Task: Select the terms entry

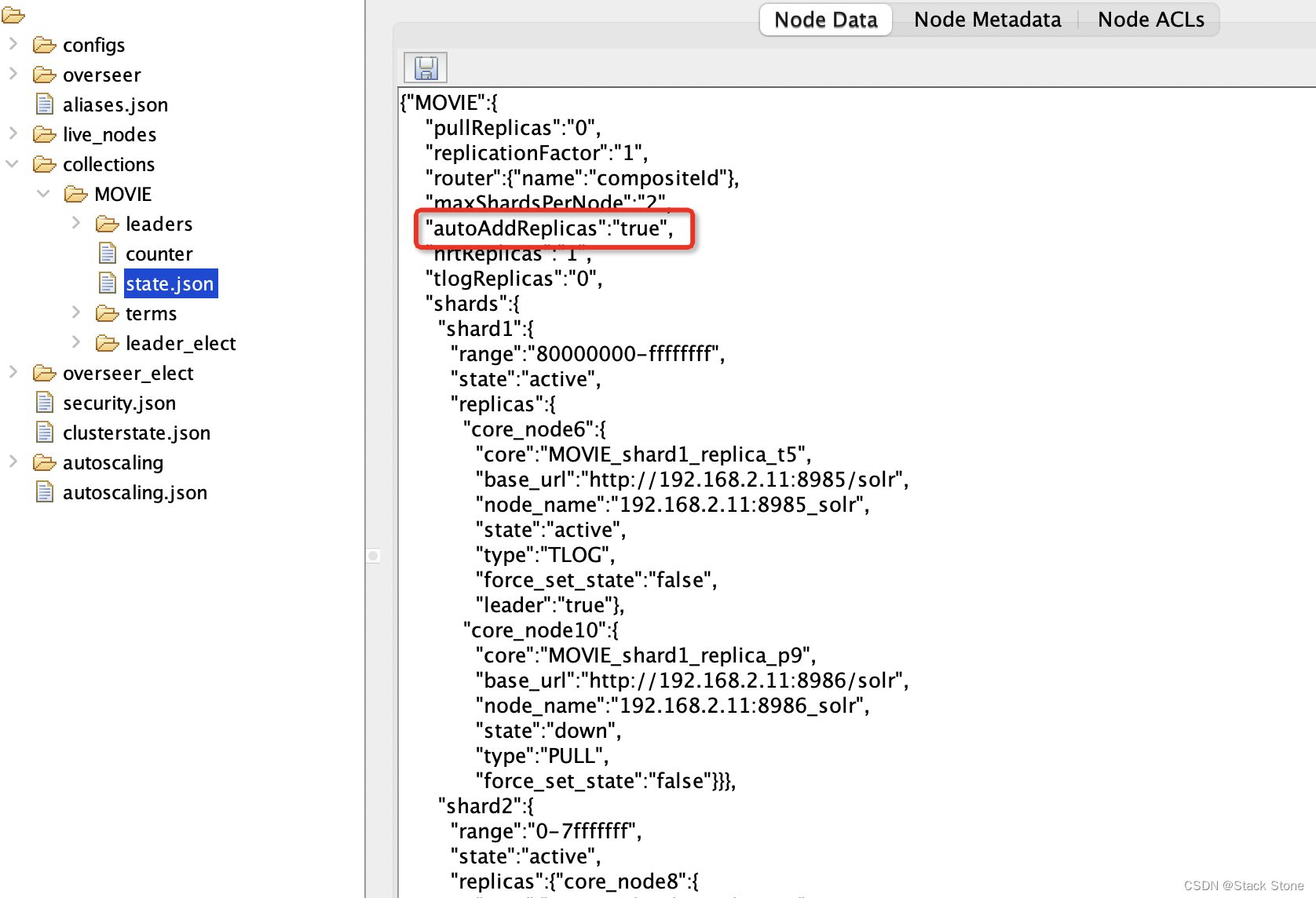Action: (152, 314)
